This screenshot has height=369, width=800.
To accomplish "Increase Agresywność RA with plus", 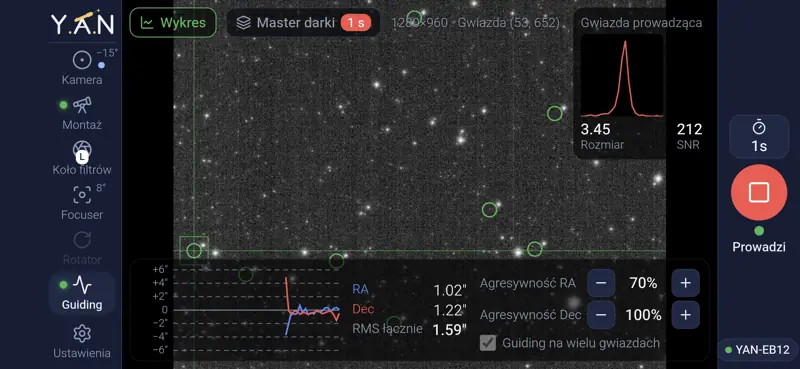I will pos(685,283).
